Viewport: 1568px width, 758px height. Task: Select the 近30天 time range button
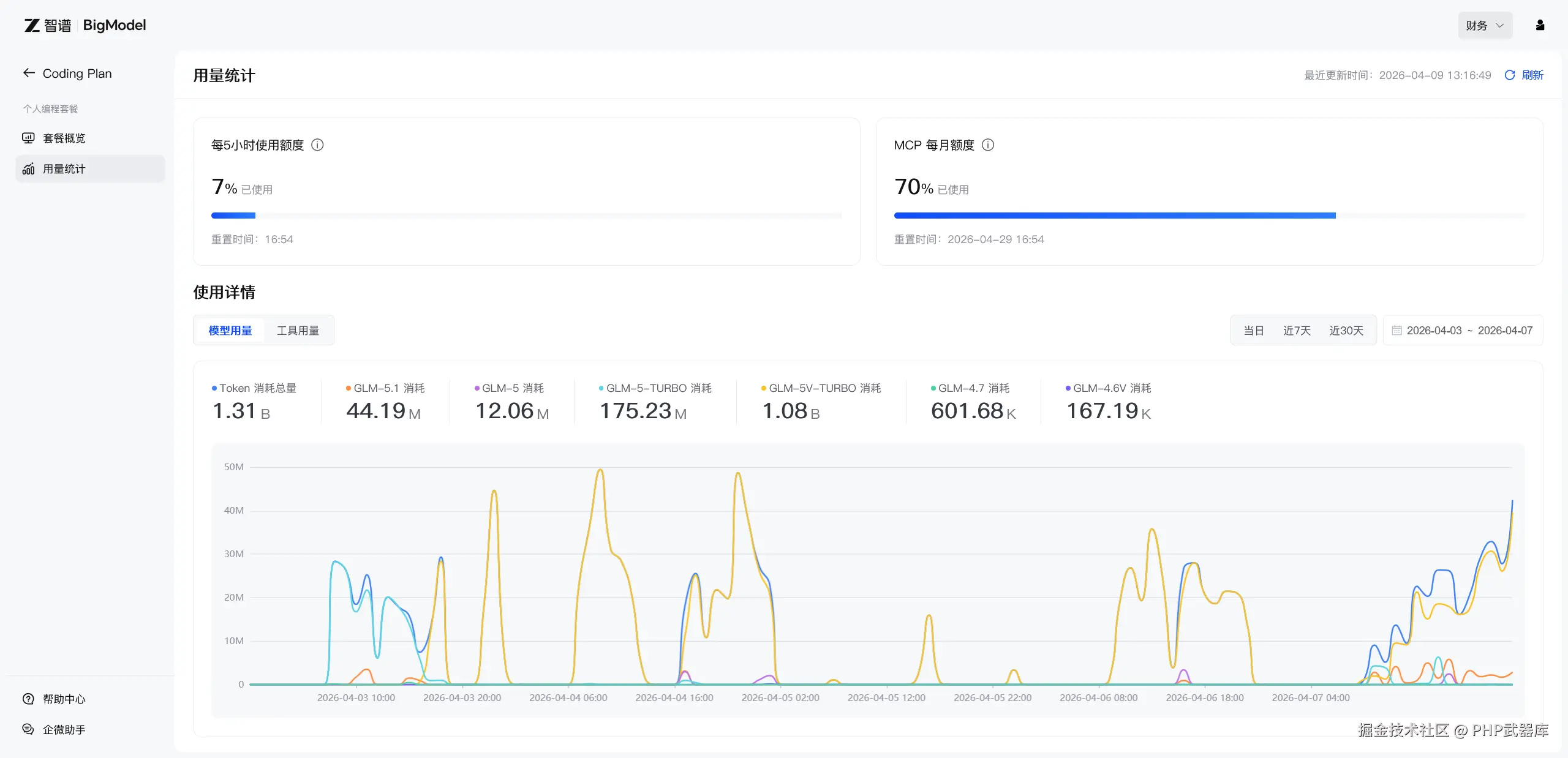[x=1346, y=331]
